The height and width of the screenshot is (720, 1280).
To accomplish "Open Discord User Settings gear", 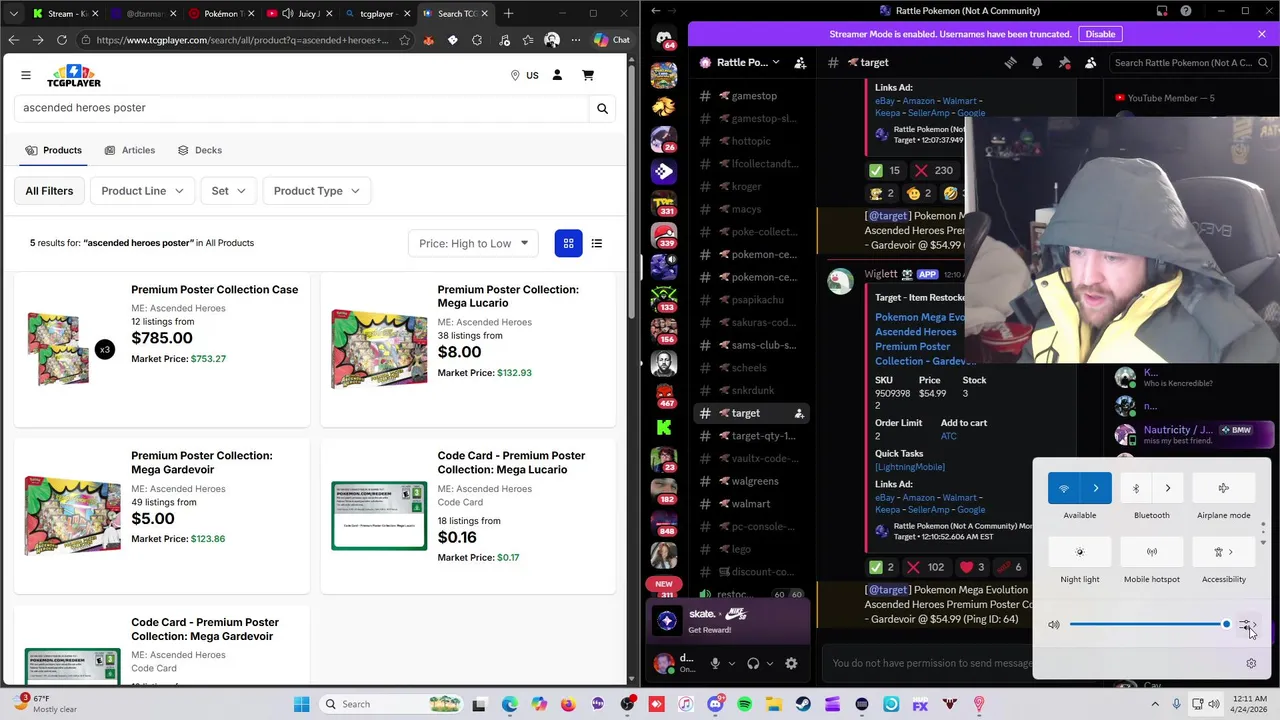I will pos(791,663).
